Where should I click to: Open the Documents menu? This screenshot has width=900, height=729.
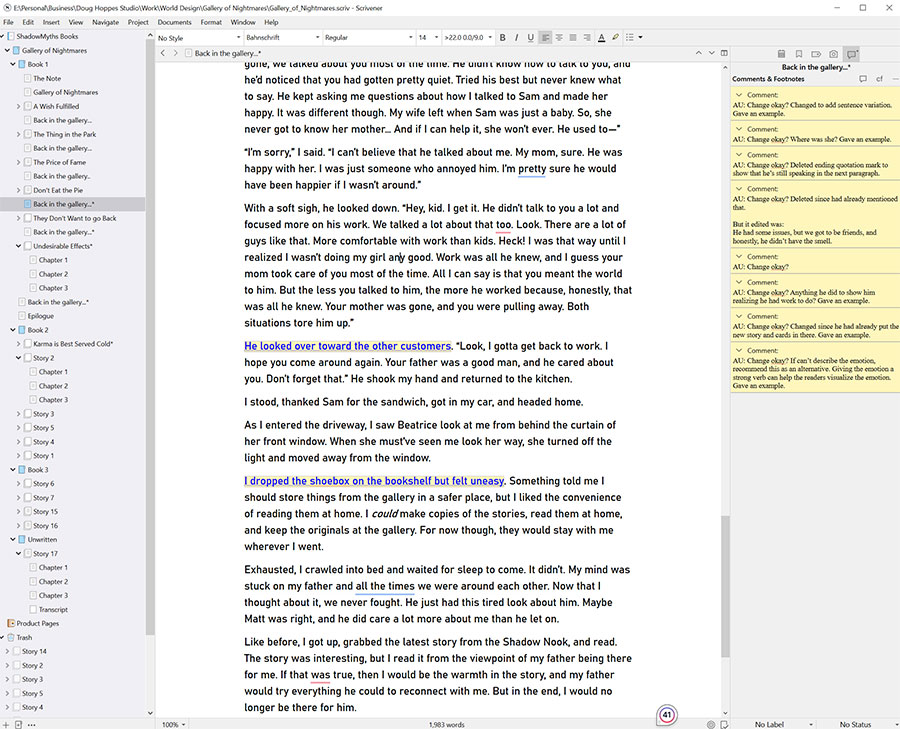coord(175,21)
